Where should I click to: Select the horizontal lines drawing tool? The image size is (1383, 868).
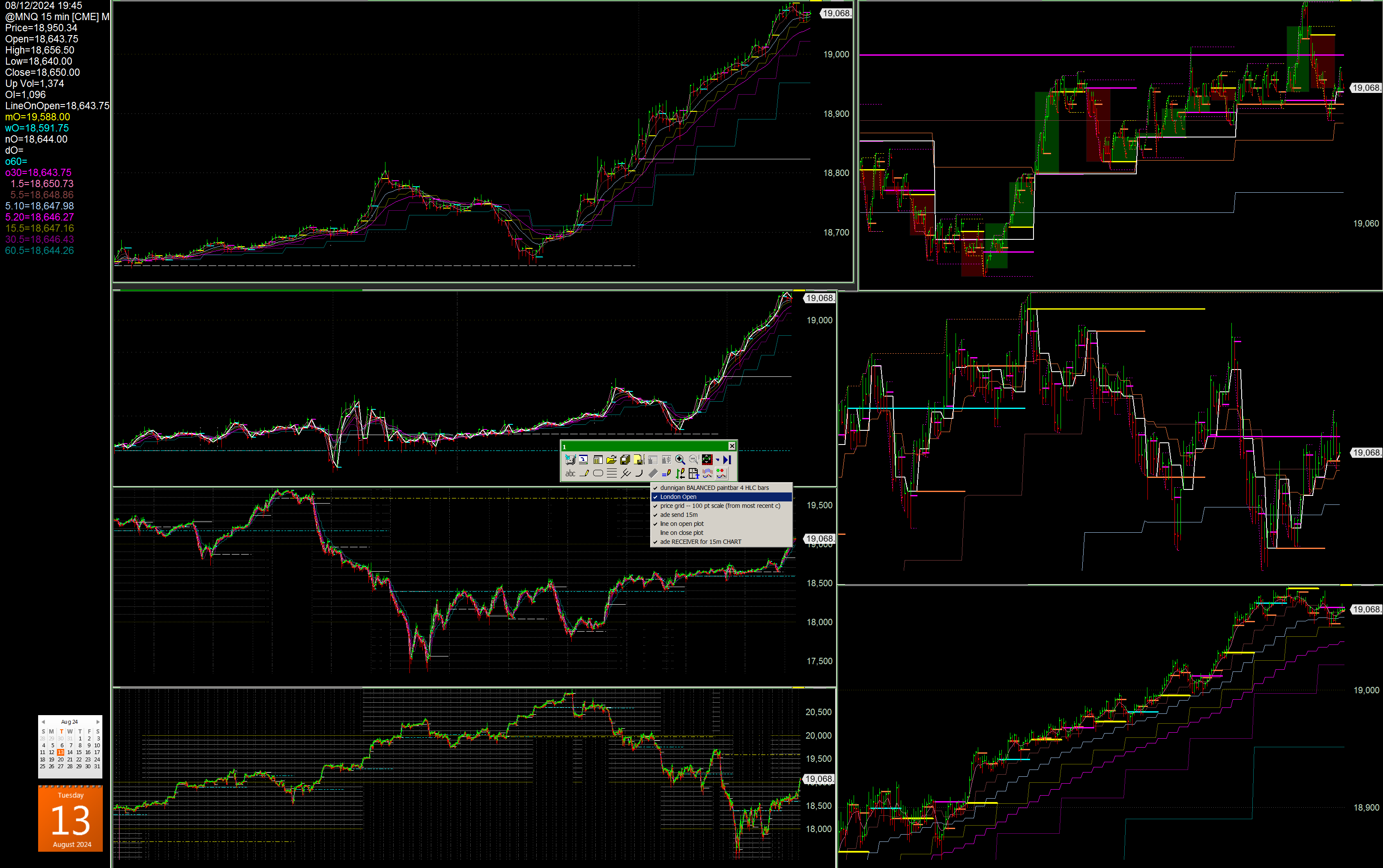click(x=612, y=473)
